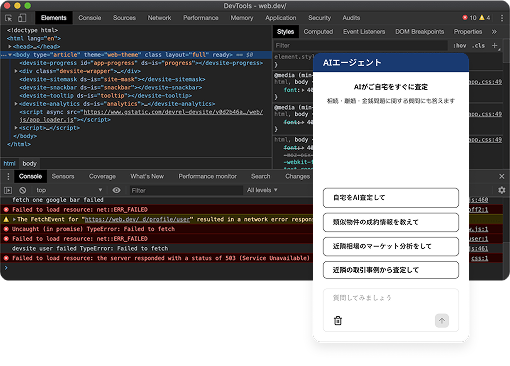Select the body breadcrumb item
This screenshot has height=366, width=510.
[x=29, y=164]
